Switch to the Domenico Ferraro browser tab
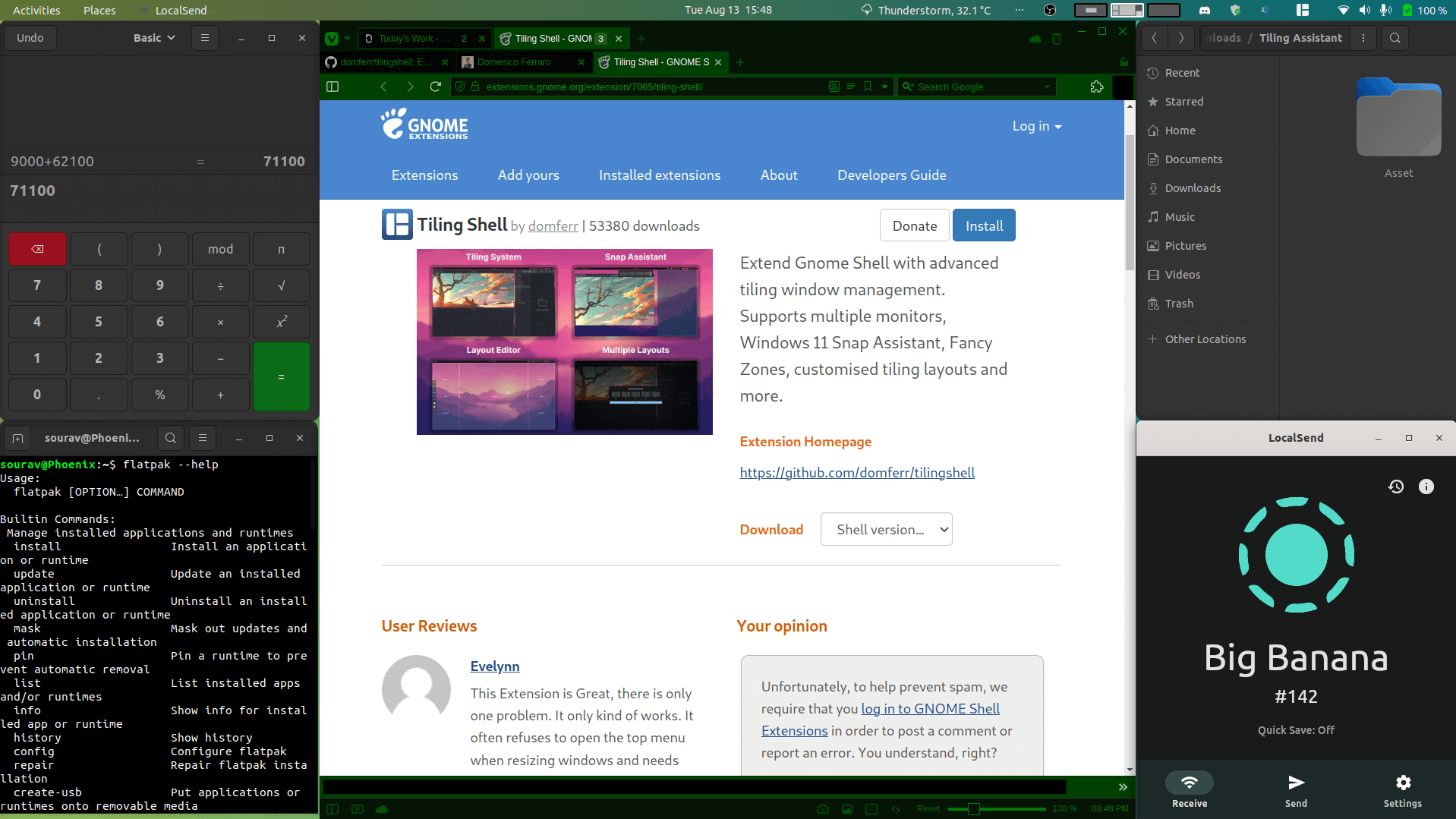The width and height of the screenshot is (1456, 819). pyautogui.click(x=512, y=62)
